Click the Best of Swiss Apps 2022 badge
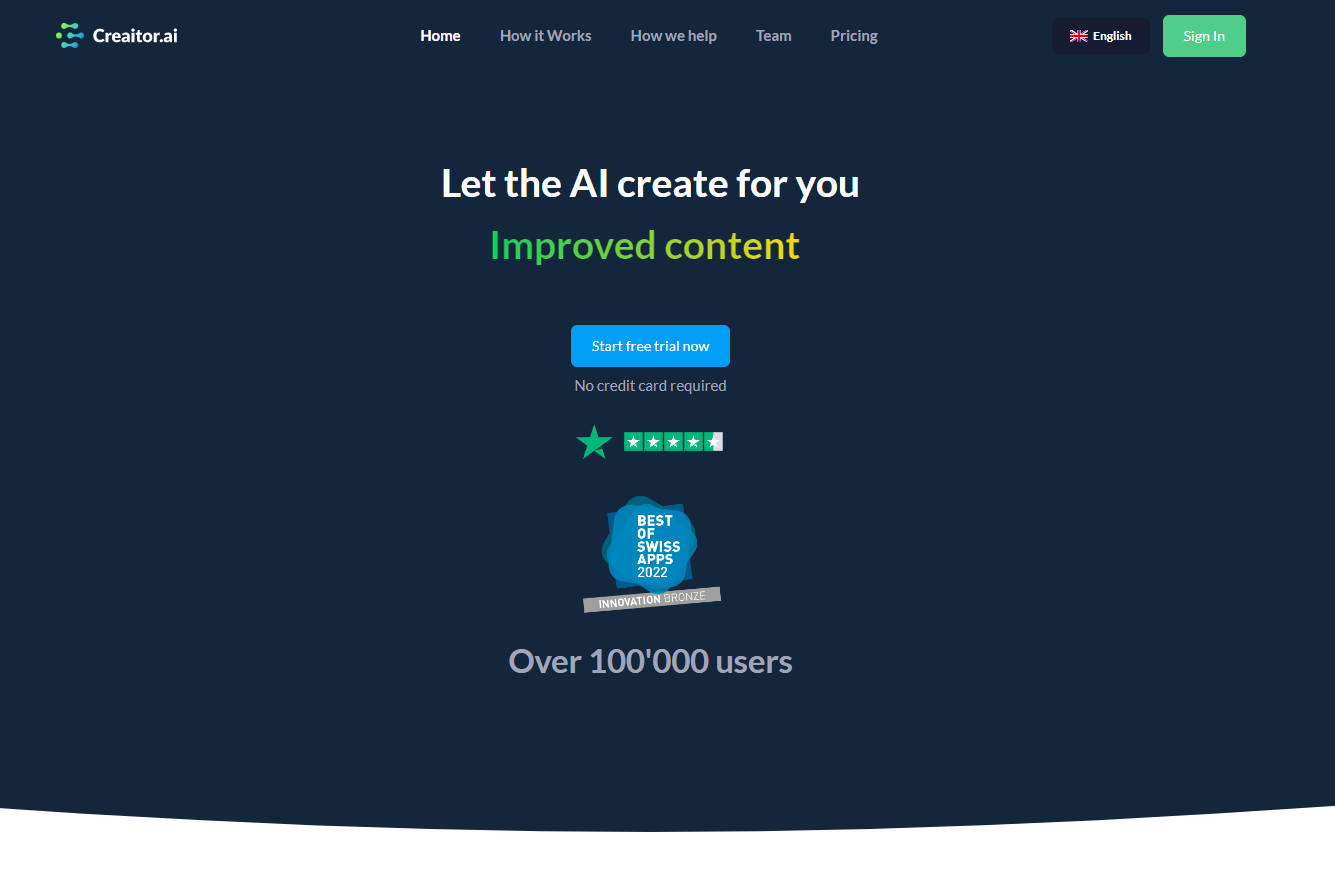The width and height of the screenshot is (1335, 879). (x=650, y=545)
